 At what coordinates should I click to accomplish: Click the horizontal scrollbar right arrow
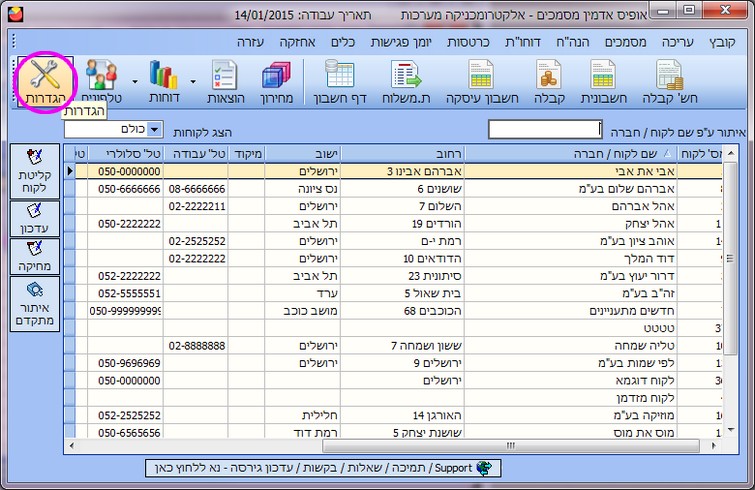714,446
